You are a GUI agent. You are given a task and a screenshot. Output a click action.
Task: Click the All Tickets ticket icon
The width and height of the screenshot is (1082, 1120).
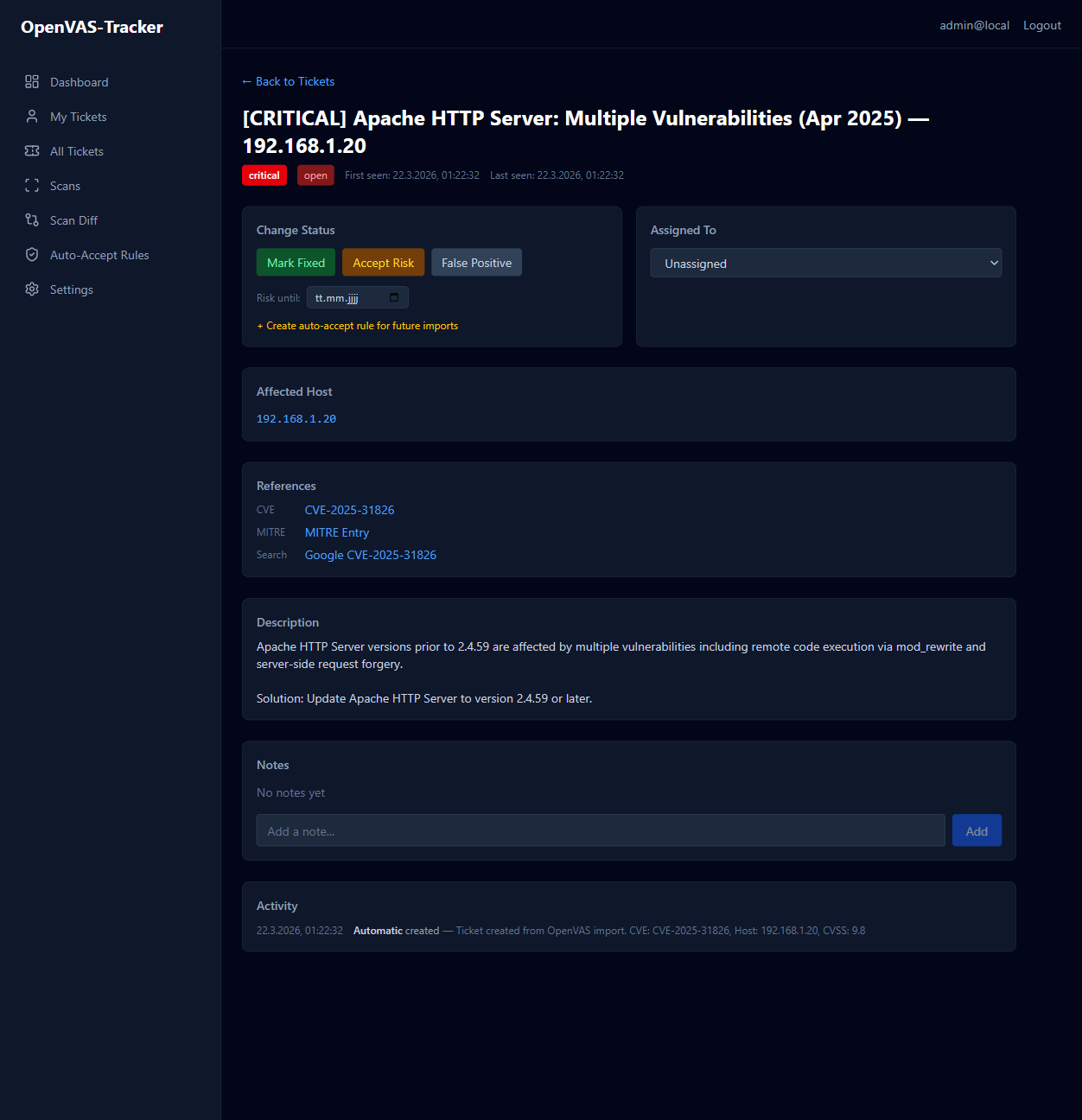pos(32,150)
